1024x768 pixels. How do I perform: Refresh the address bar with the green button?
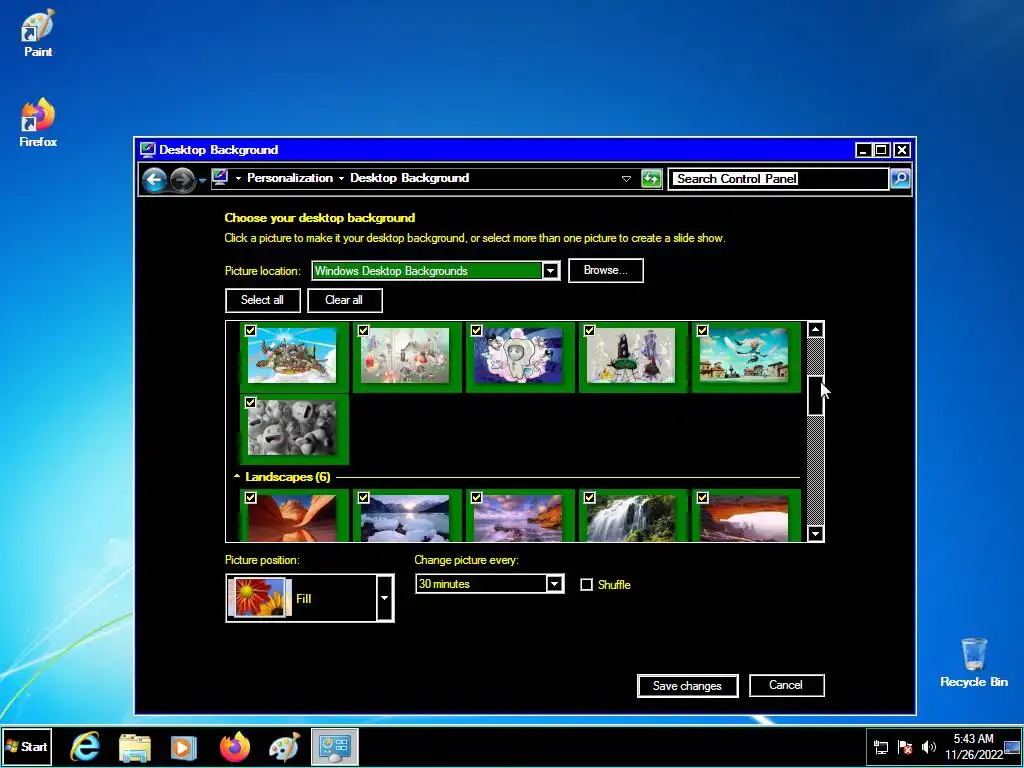pos(651,178)
